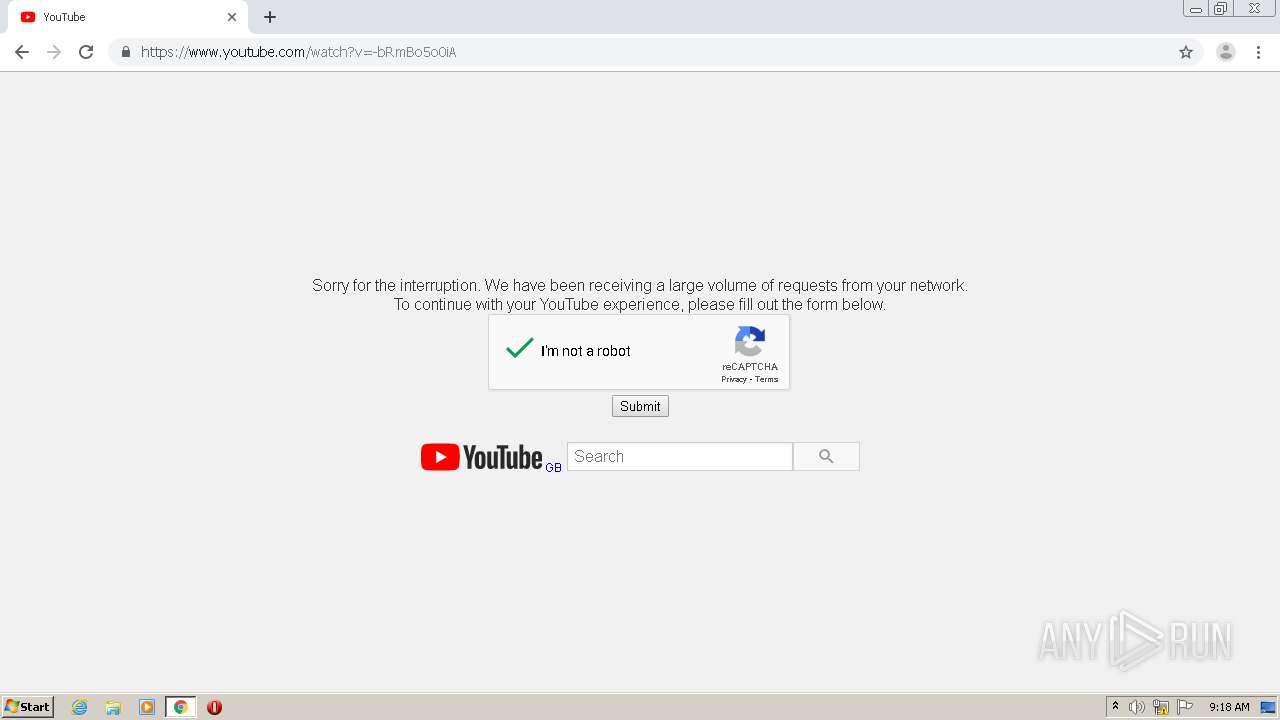
Task: Toggle the I'm not a robot checkbox
Action: click(520, 349)
